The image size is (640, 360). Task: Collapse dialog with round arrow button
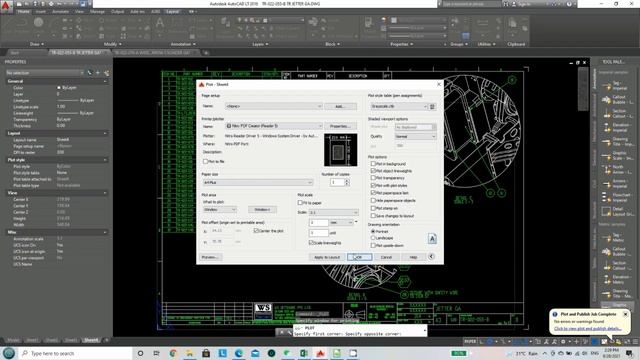pyautogui.click(x=431, y=257)
